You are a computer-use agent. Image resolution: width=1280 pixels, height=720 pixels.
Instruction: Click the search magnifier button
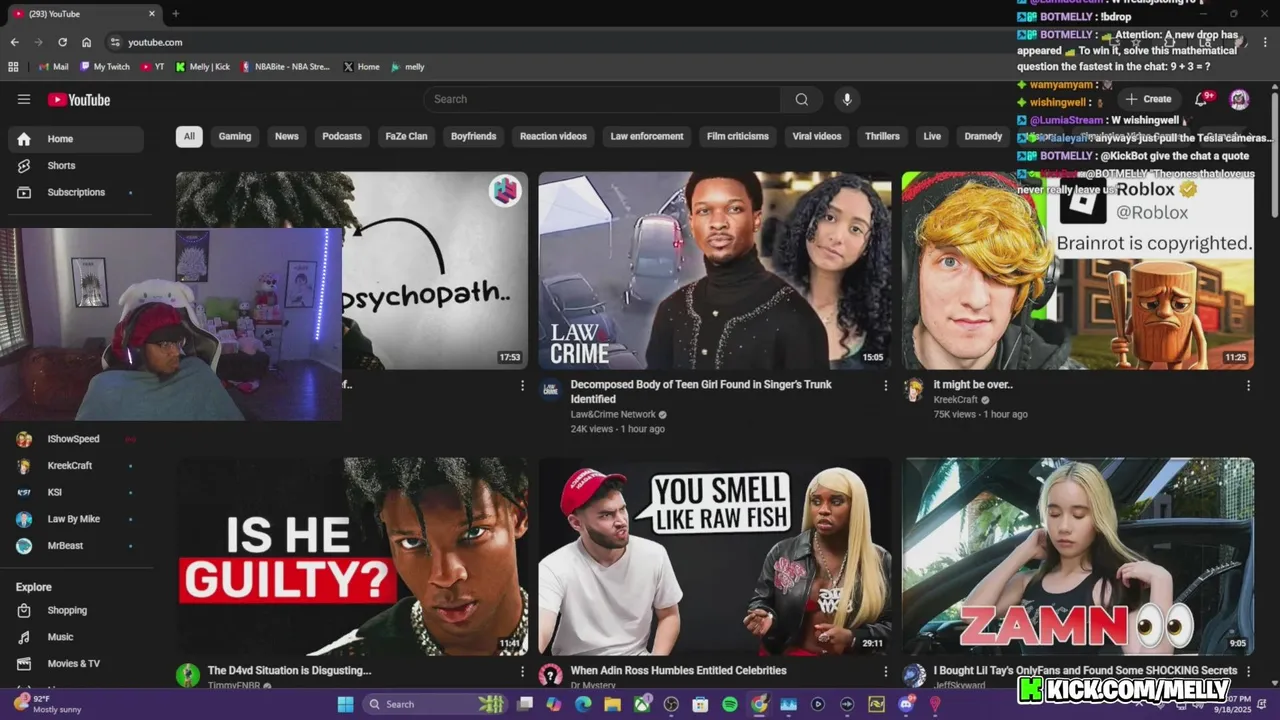[x=801, y=99]
